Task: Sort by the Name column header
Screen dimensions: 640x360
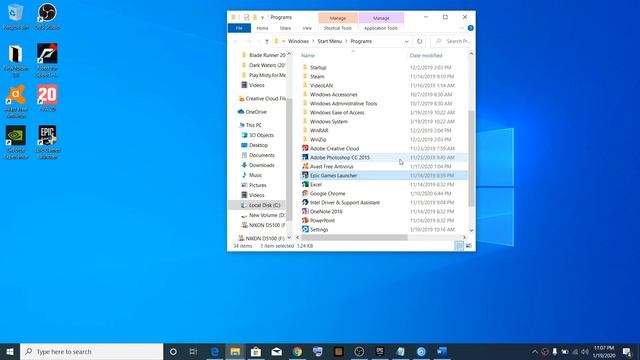Action: pos(308,55)
